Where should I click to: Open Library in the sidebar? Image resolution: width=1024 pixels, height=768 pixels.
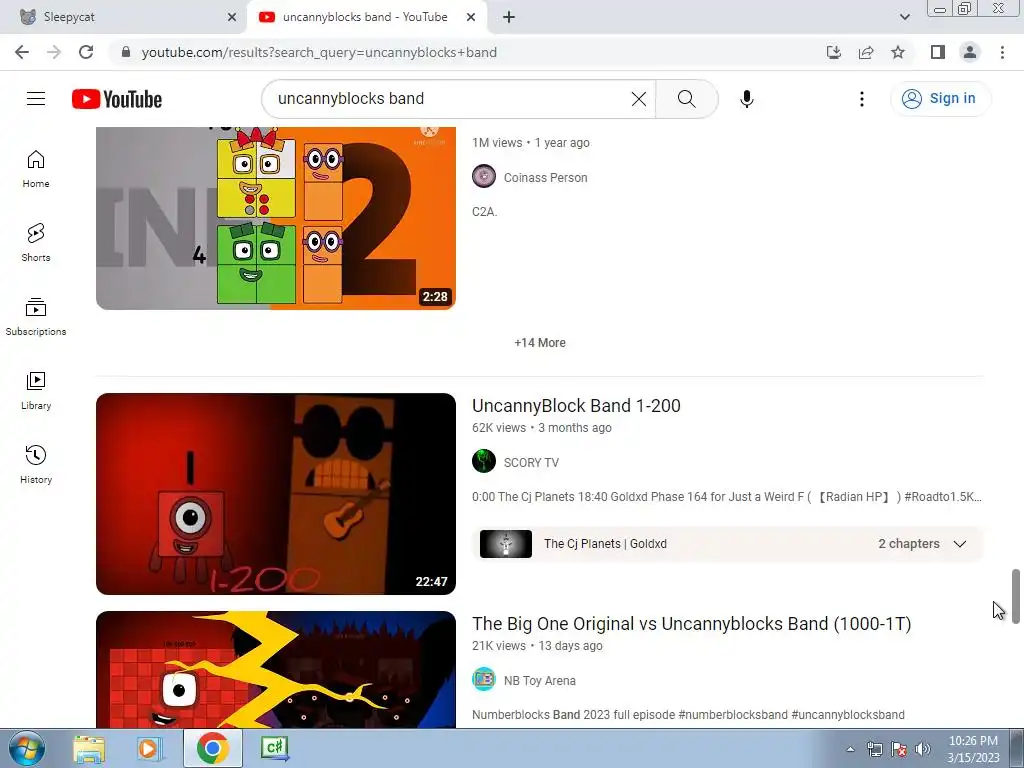[x=36, y=391]
